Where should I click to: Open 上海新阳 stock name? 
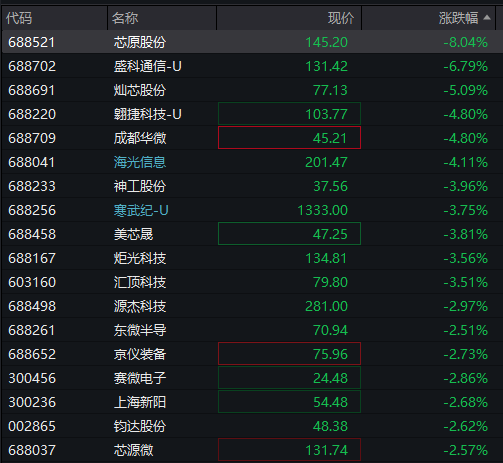coord(140,402)
